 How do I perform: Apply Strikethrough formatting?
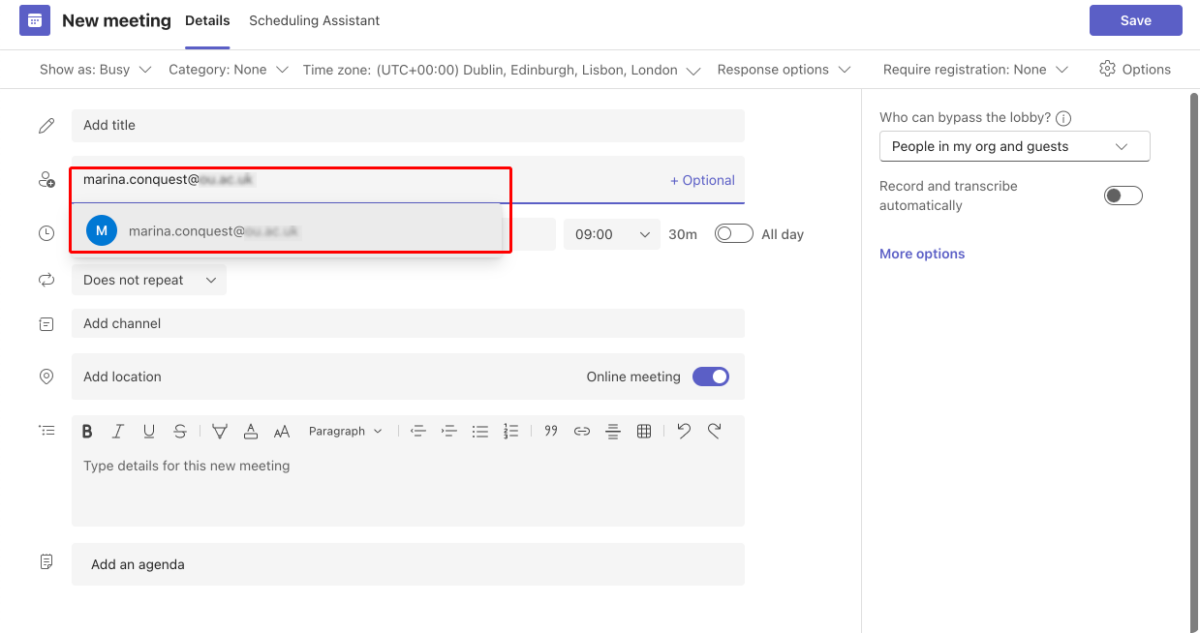pyautogui.click(x=180, y=430)
